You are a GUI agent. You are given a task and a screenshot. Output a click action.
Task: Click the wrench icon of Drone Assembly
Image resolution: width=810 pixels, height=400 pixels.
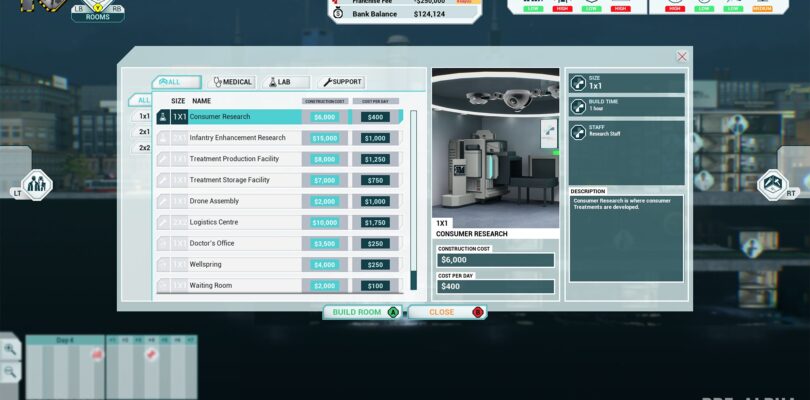click(x=163, y=202)
